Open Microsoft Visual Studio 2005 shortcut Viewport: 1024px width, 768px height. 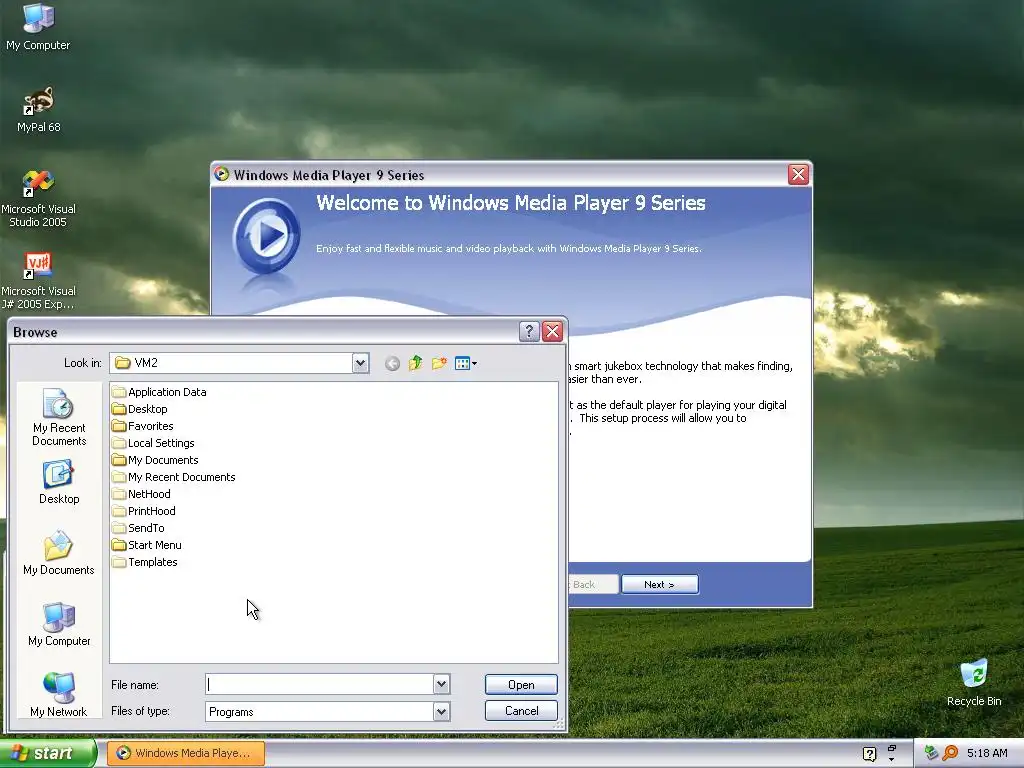coord(39,198)
